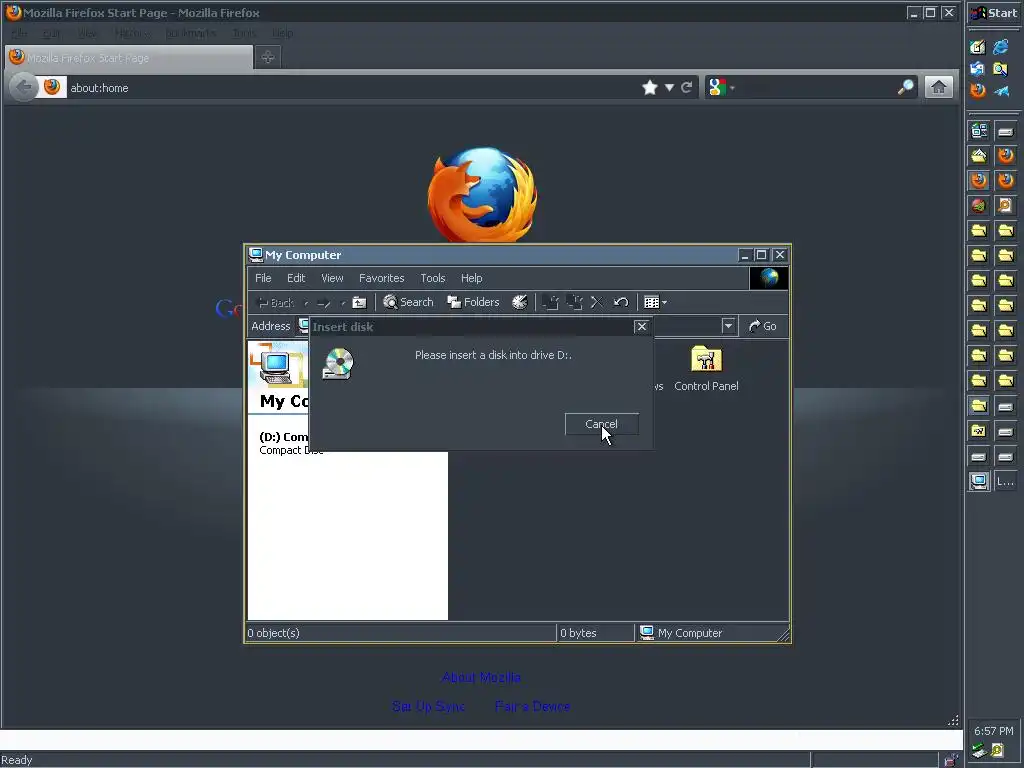Open the Favorites menu in My Computer
Screen dimensions: 1024x768
coord(381,278)
